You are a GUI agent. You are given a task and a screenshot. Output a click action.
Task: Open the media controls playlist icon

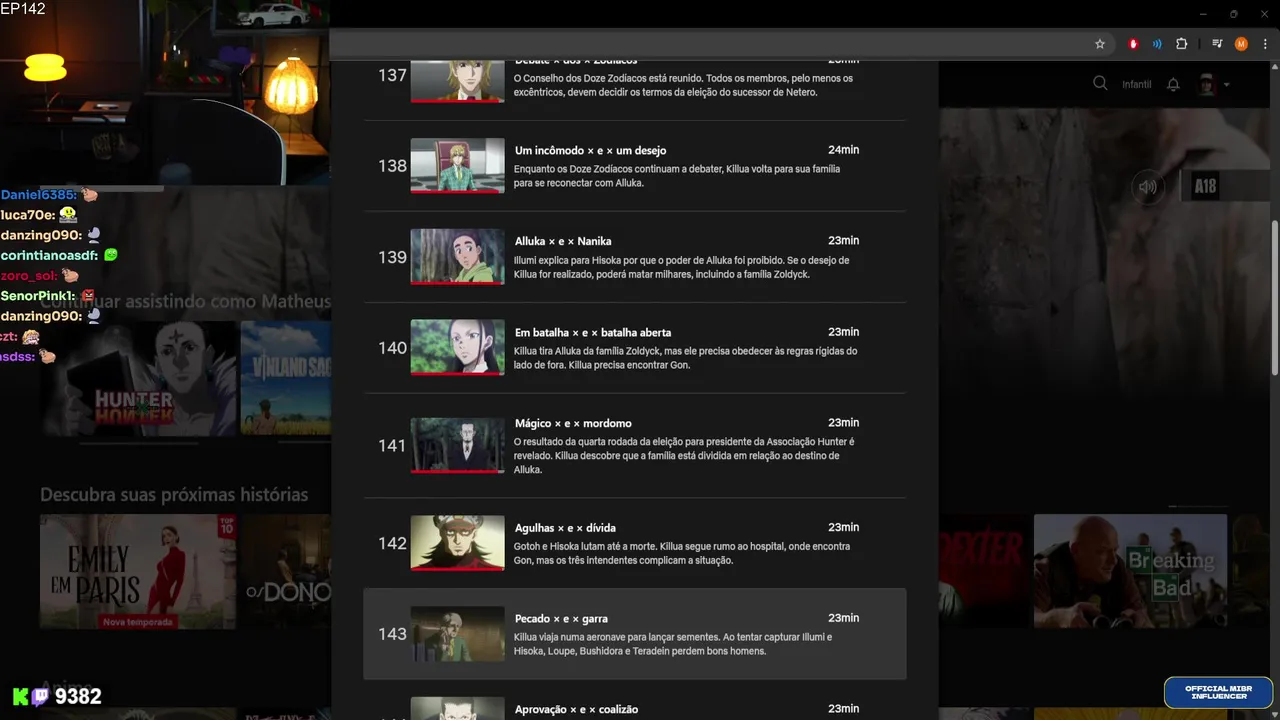click(1217, 44)
